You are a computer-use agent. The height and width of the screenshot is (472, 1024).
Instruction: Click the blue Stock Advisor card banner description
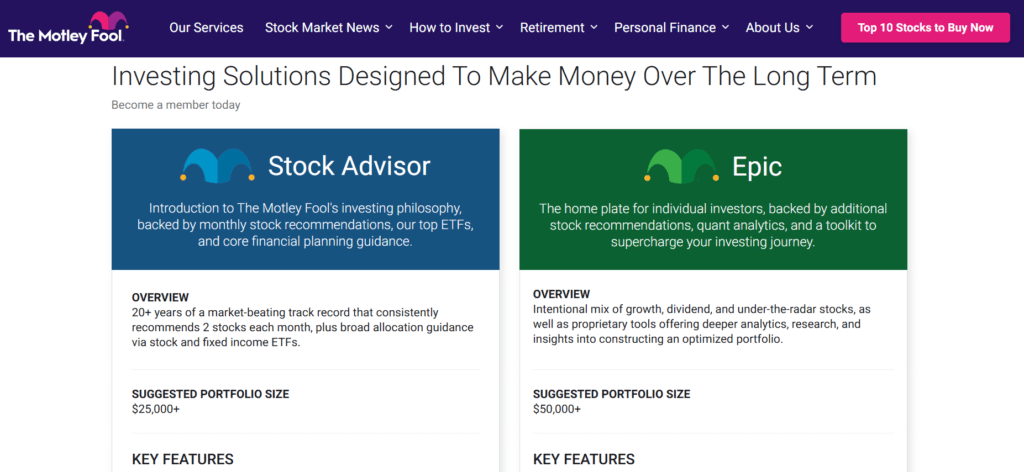[305, 225]
